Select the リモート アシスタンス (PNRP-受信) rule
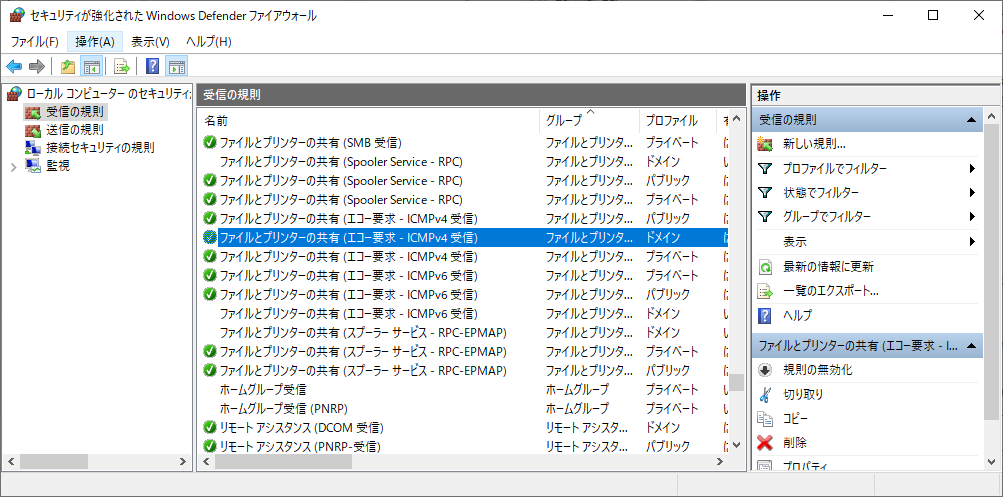The image size is (1003, 497). point(463,445)
